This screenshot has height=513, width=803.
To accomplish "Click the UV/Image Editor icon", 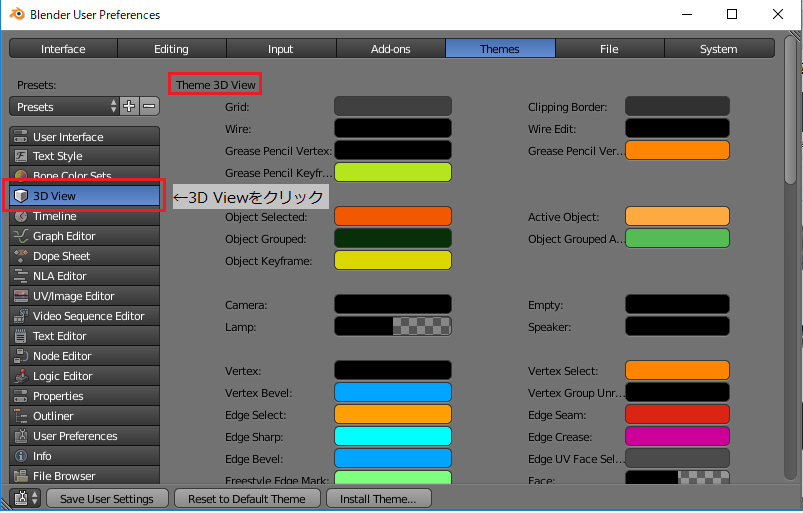I will point(20,296).
